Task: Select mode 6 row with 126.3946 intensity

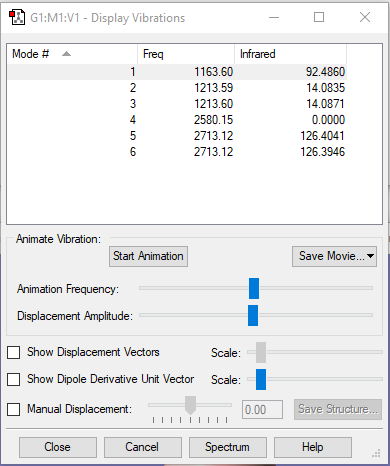Action: 177,152
